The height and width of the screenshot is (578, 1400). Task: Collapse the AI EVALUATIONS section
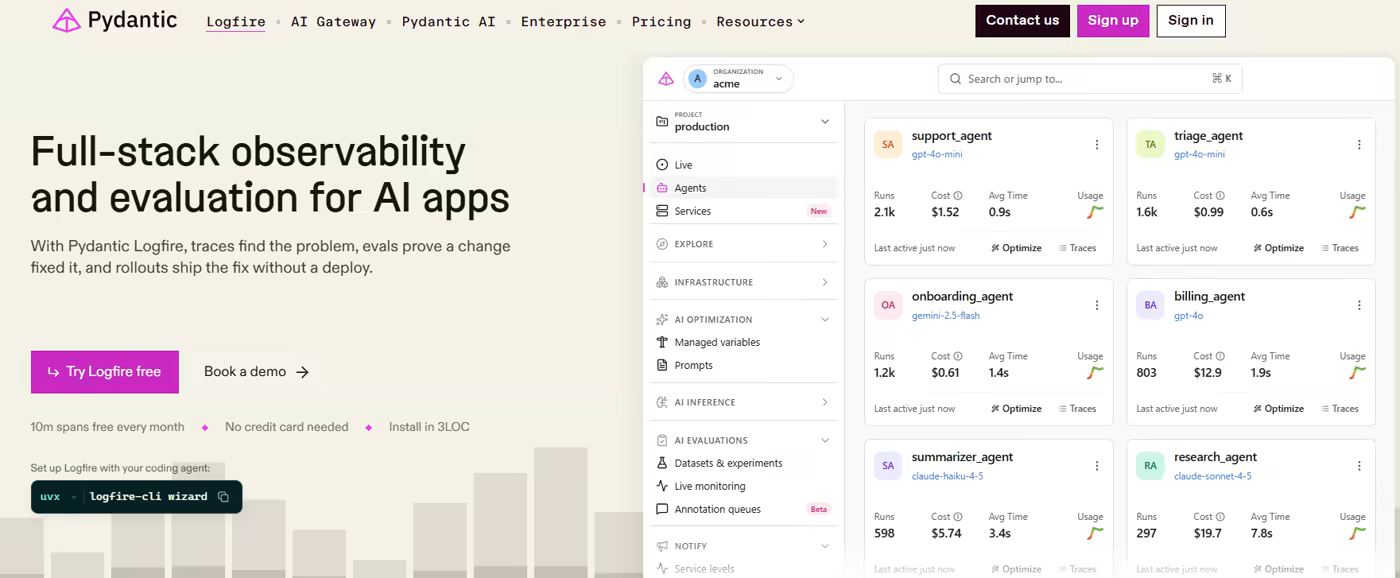coord(743,440)
